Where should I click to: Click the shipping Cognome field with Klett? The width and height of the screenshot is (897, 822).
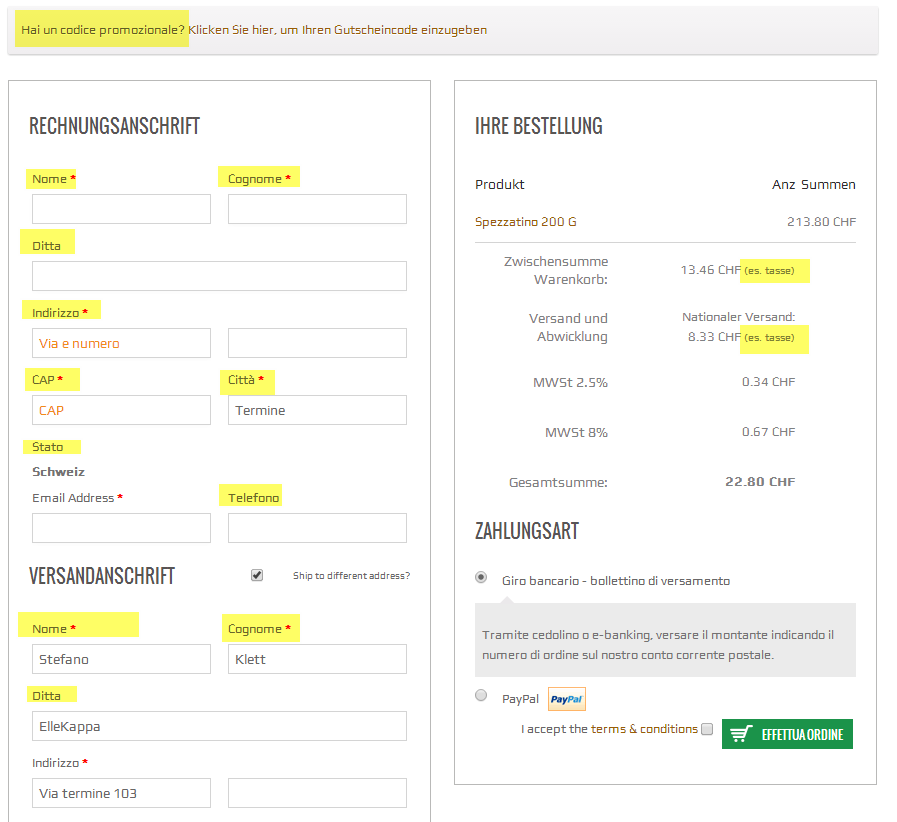317,659
